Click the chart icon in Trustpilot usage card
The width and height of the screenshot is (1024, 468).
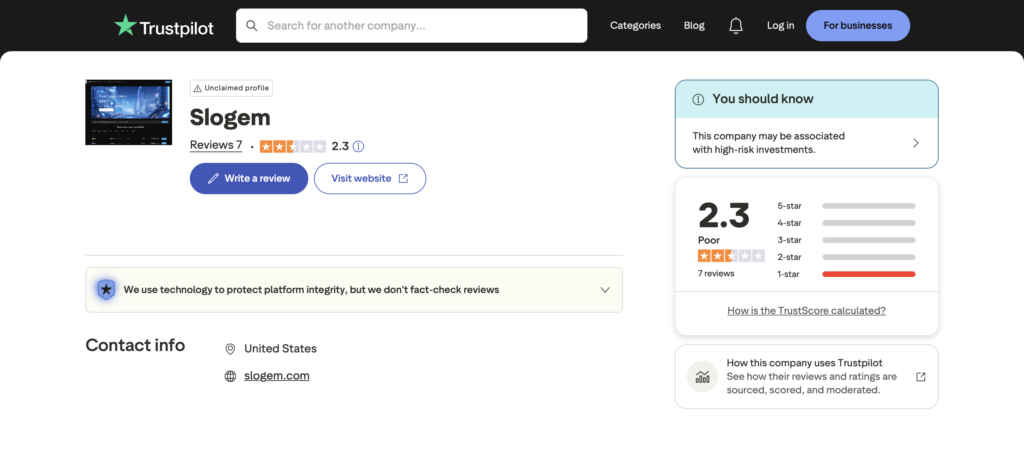703,377
